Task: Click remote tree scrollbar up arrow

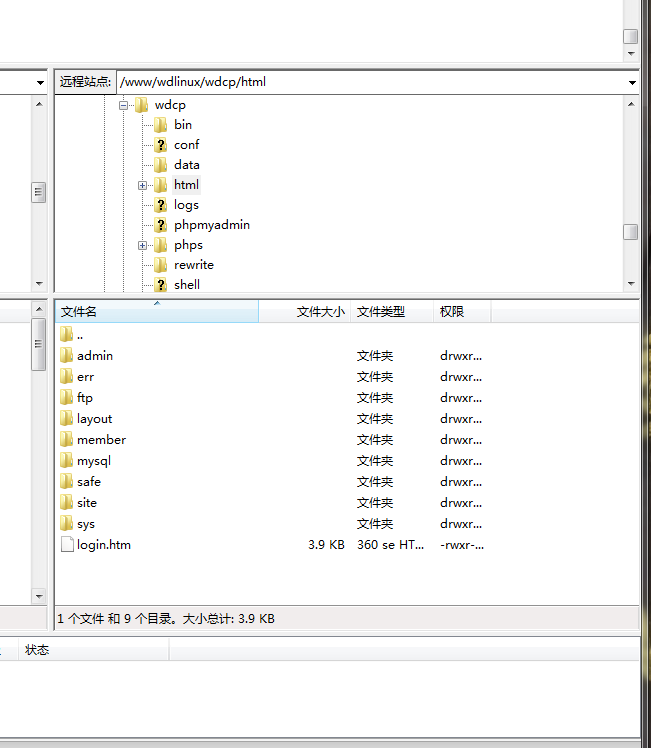Action: [x=631, y=104]
